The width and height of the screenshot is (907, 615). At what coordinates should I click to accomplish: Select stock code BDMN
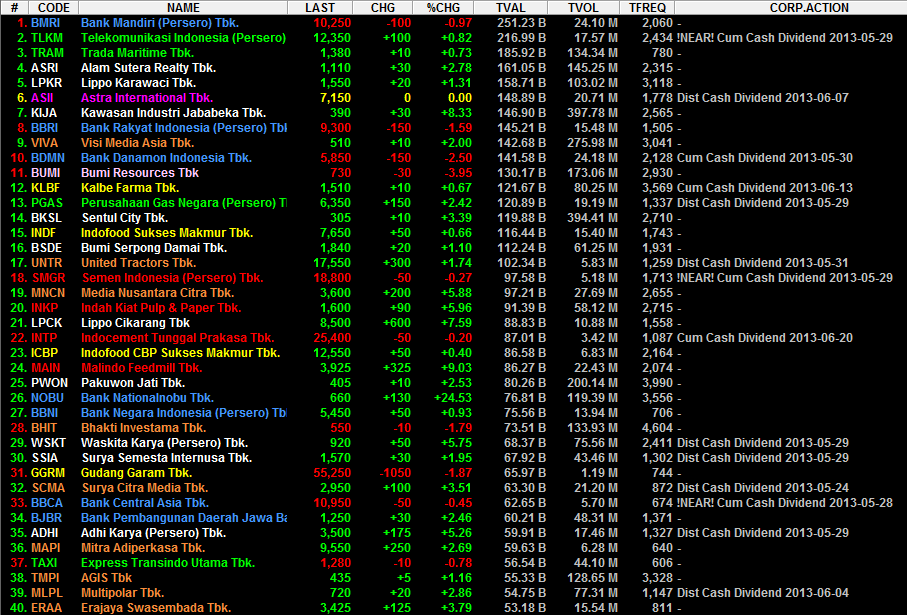coord(47,159)
